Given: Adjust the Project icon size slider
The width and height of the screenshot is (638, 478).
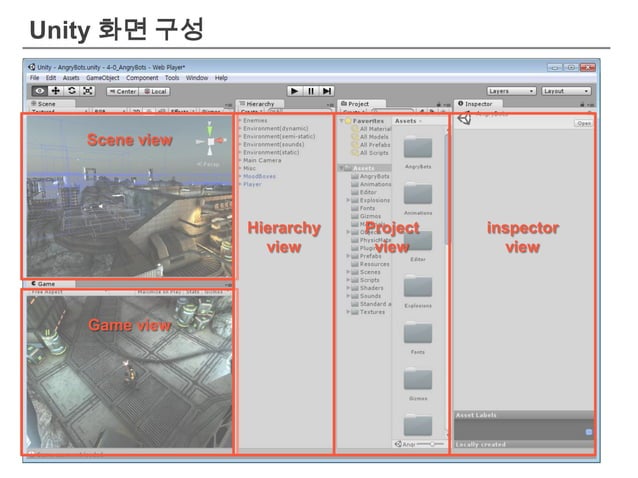Looking at the screenshot, I should click(x=430, y=444).
